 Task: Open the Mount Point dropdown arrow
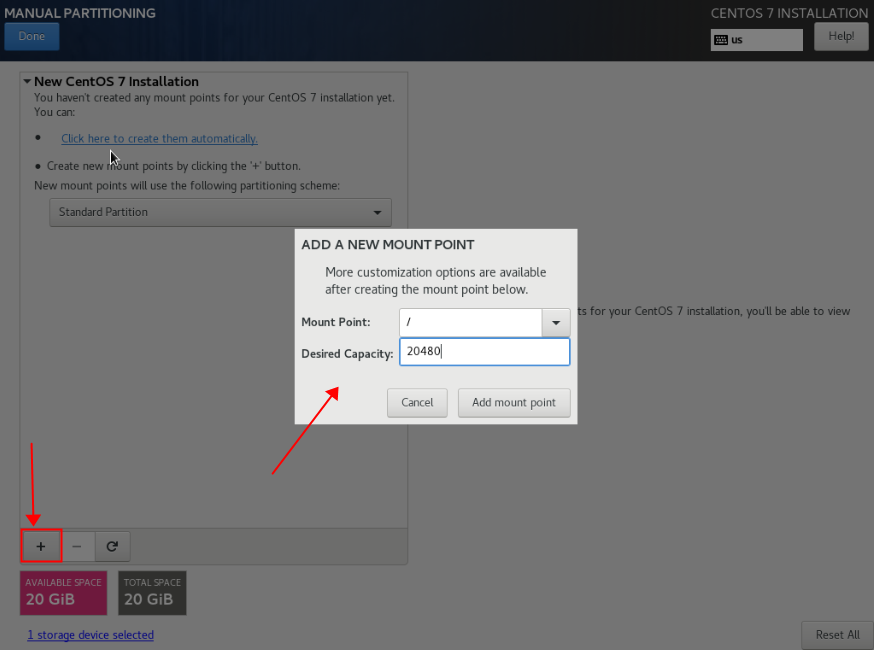tap(556, 322)
